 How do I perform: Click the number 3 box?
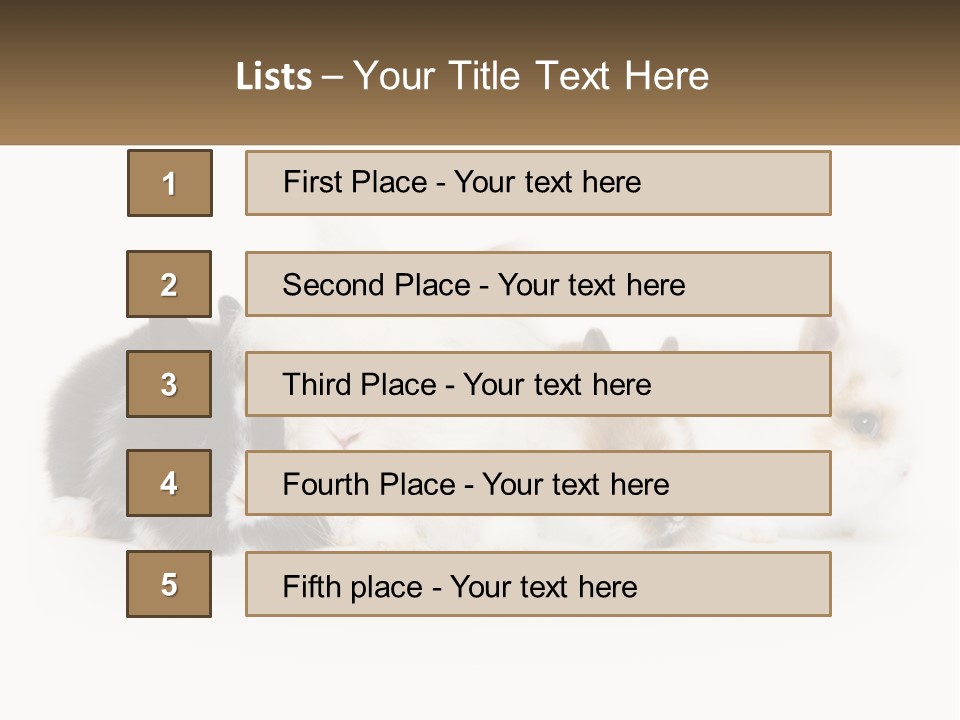pos(169,384)
